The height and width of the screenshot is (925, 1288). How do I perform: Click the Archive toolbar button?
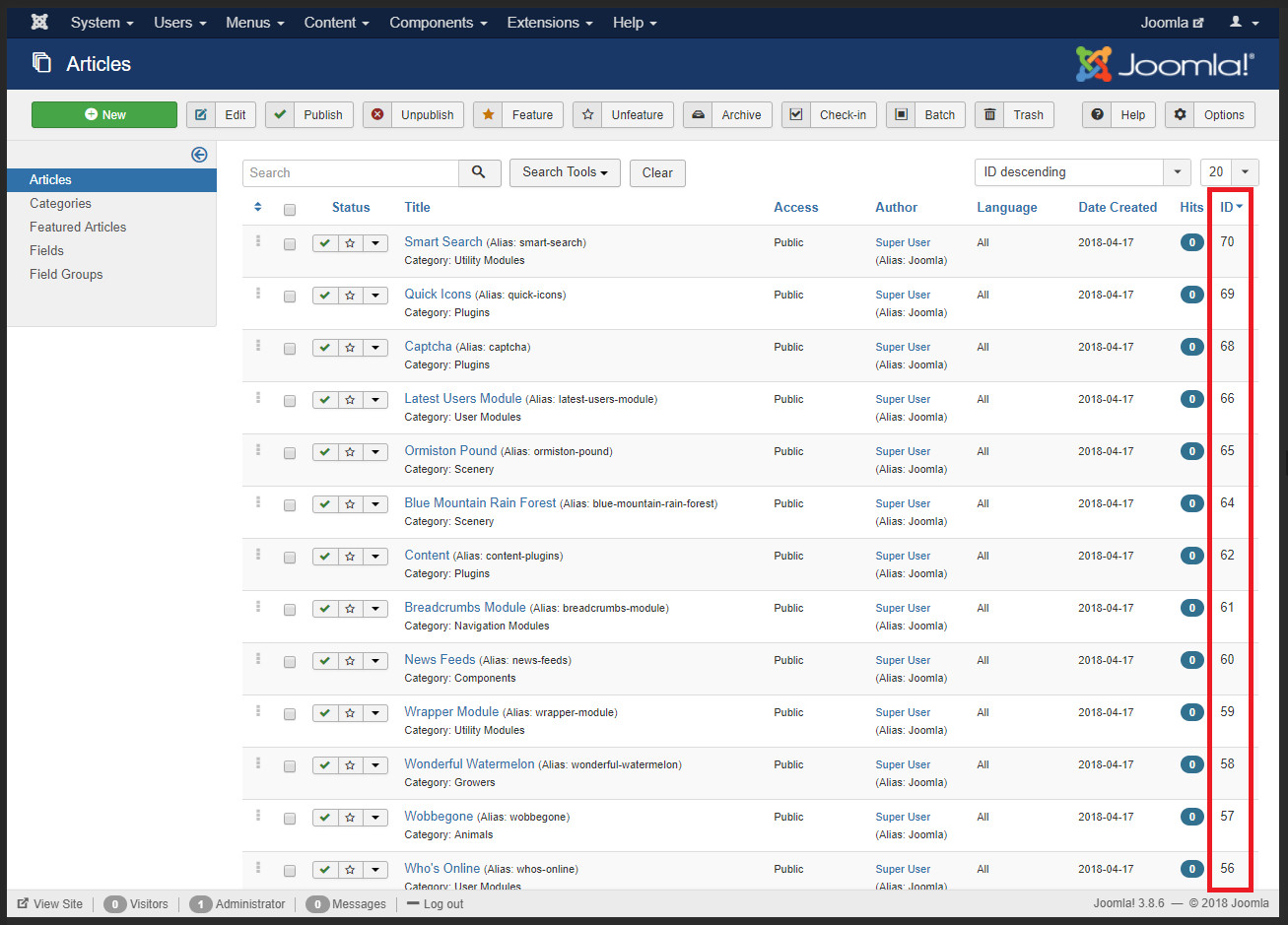(727, 115)
